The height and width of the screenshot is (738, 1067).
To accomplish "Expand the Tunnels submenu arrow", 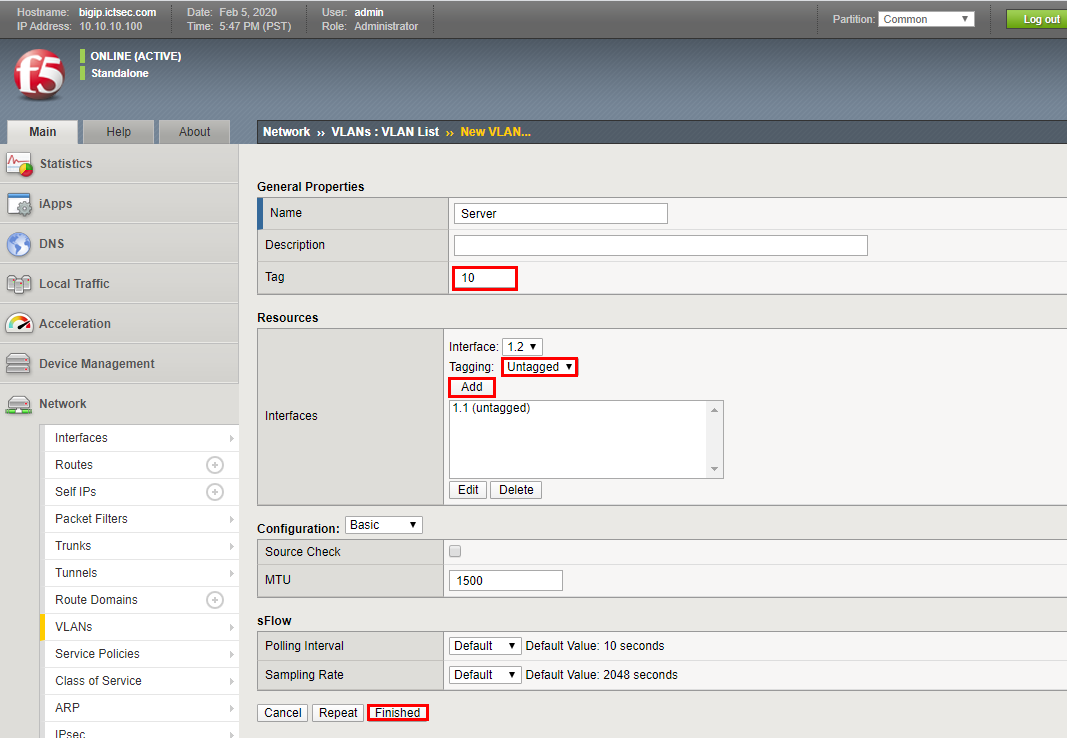I will [x=231, y=573].
